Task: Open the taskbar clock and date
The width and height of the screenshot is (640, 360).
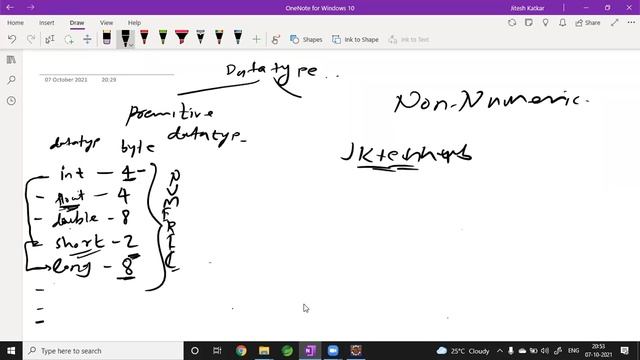Action: tap(598, 351)
